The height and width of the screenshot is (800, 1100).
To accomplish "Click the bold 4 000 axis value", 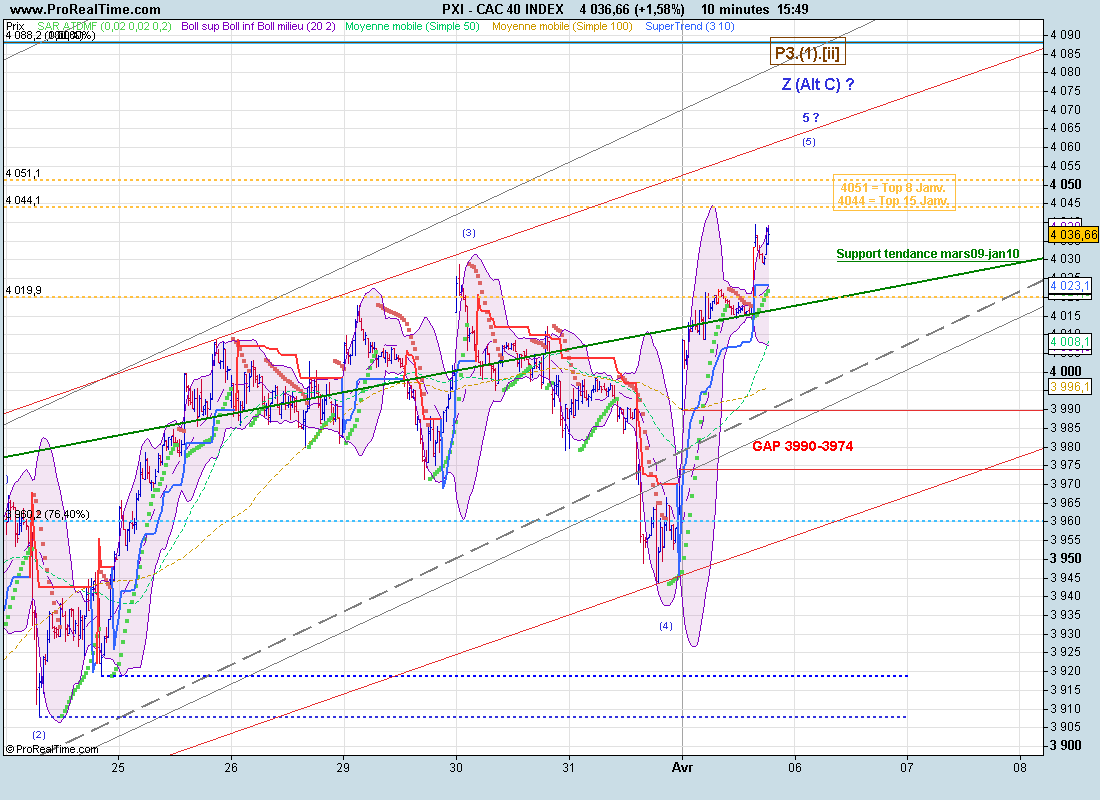I will [1066, 371].
